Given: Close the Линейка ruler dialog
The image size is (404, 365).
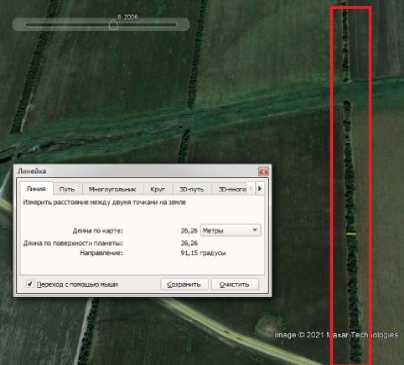Looking at the screenshot, I should pyautogui.click(x=263, y=172).
